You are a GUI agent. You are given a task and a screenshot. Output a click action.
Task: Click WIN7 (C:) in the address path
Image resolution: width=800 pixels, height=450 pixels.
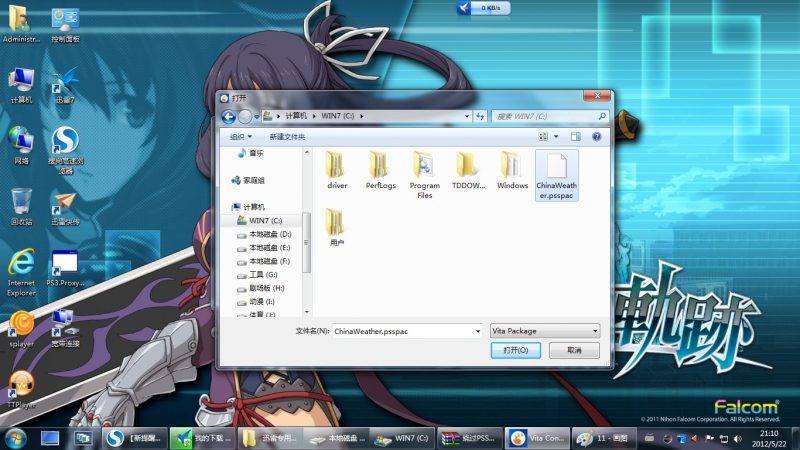click(337, 116)
